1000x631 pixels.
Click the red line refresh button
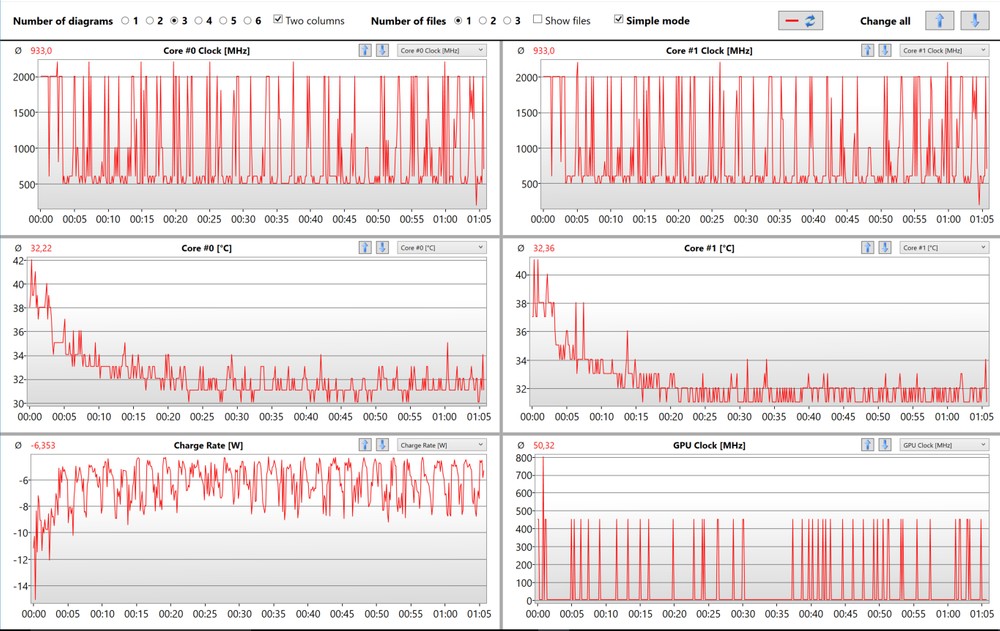click(x=799, y=20)
